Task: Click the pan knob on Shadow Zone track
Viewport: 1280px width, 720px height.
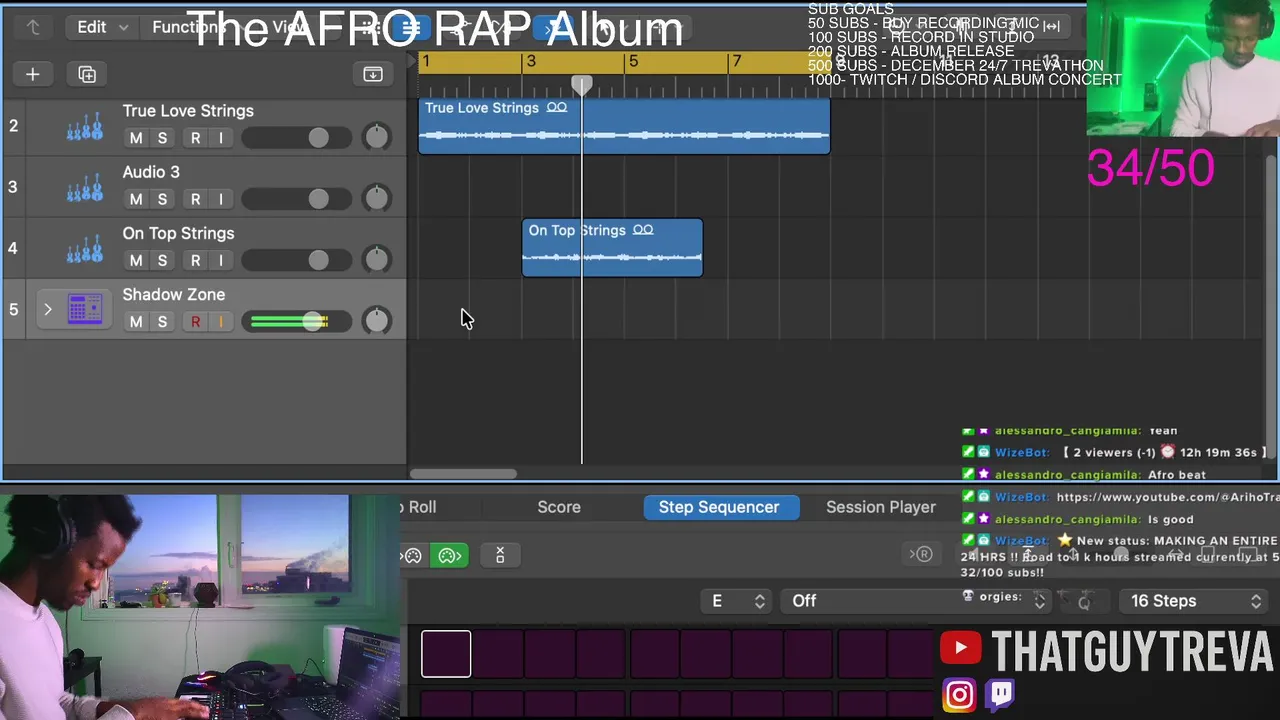Action: [x=376, y=321]
